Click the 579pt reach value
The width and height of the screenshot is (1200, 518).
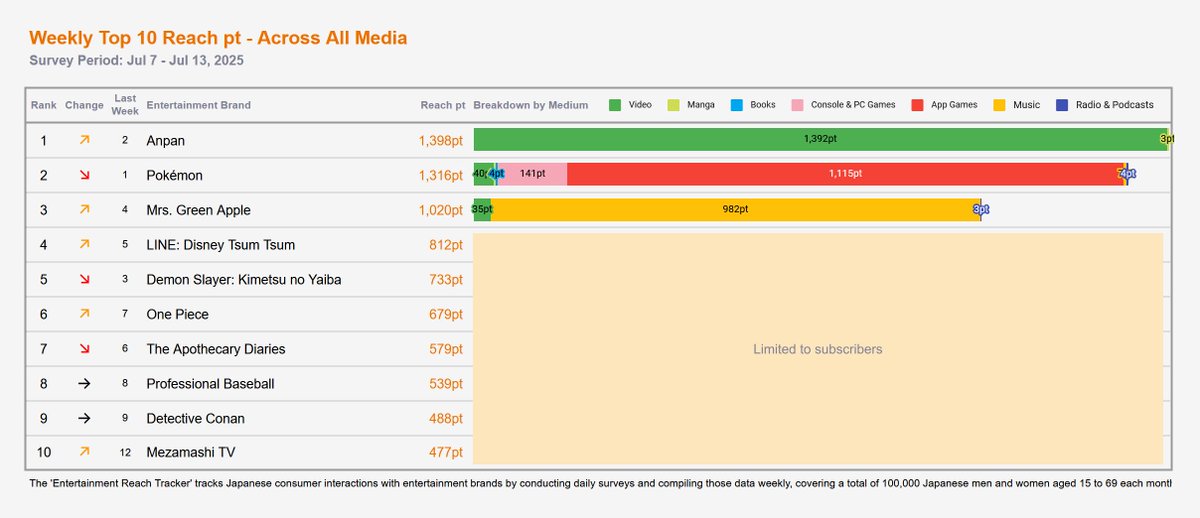pyautogui.click(x=446, y=349)
